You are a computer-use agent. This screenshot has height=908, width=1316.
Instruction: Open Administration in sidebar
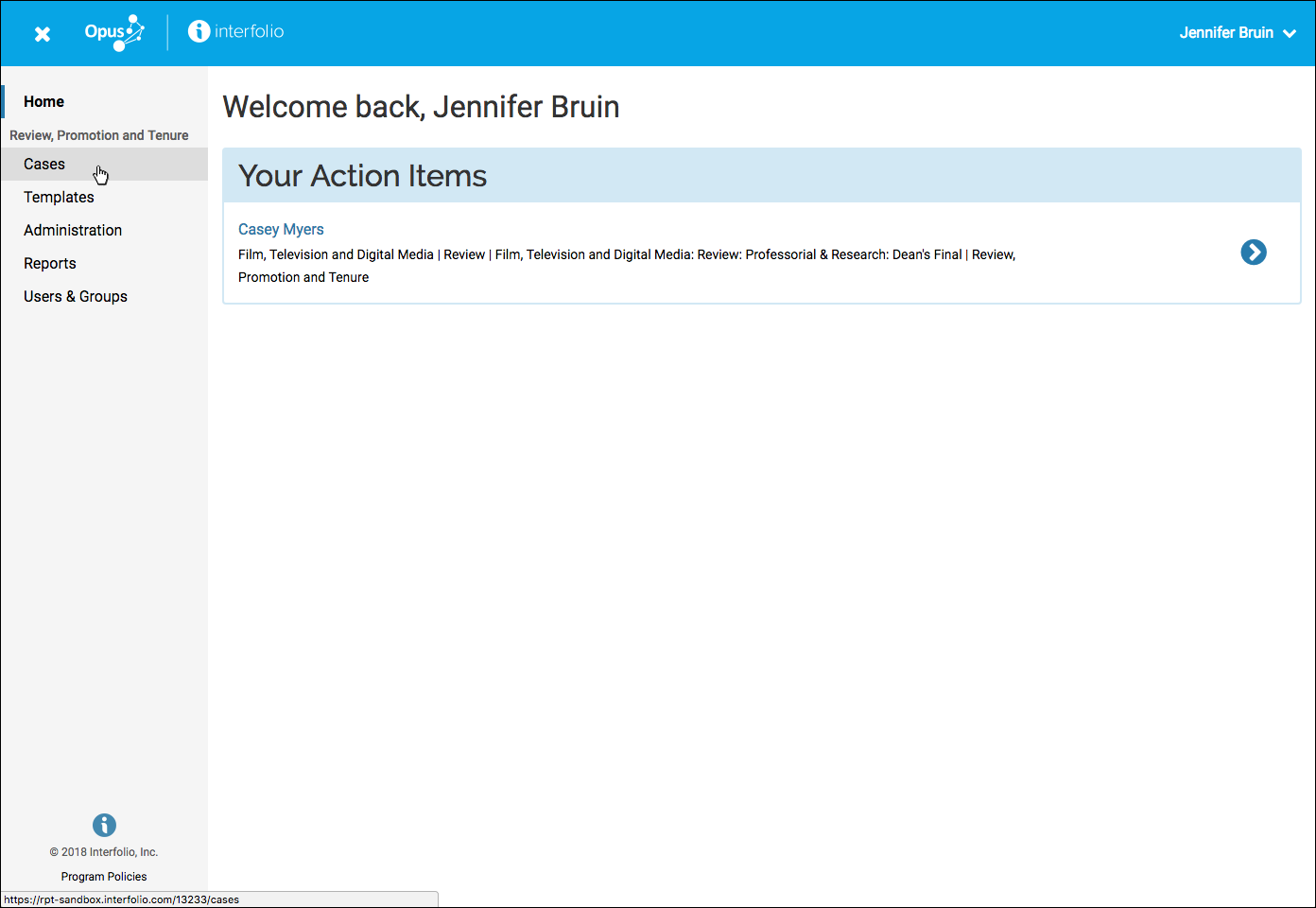[104, 230]
